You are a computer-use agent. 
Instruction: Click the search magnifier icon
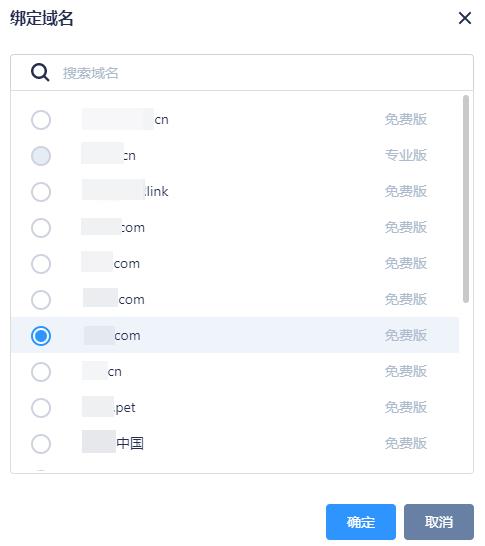(40, 72)
